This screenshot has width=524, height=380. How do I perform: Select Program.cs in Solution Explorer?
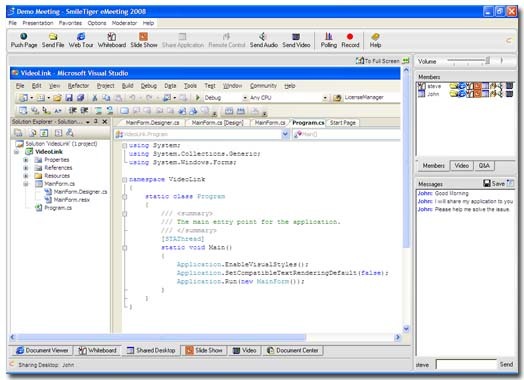[x=58, y=208]
